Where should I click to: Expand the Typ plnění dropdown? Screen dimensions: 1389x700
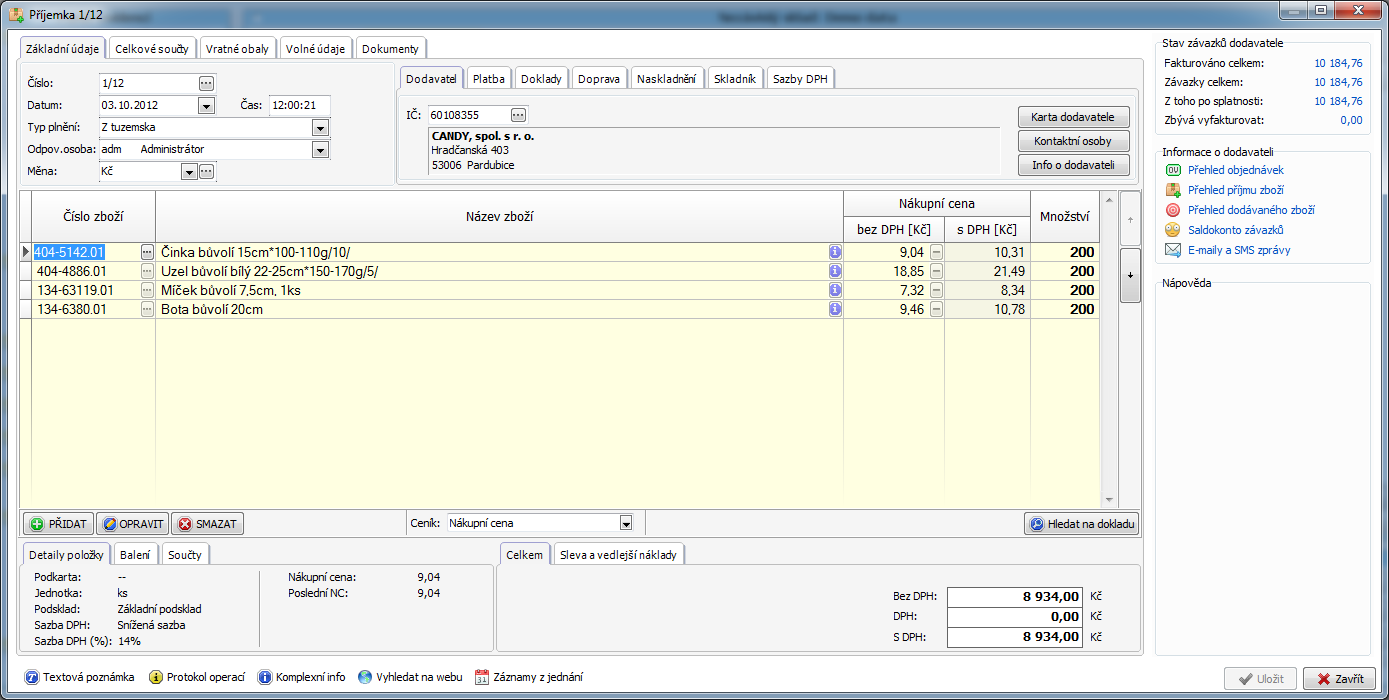[320, 127]
